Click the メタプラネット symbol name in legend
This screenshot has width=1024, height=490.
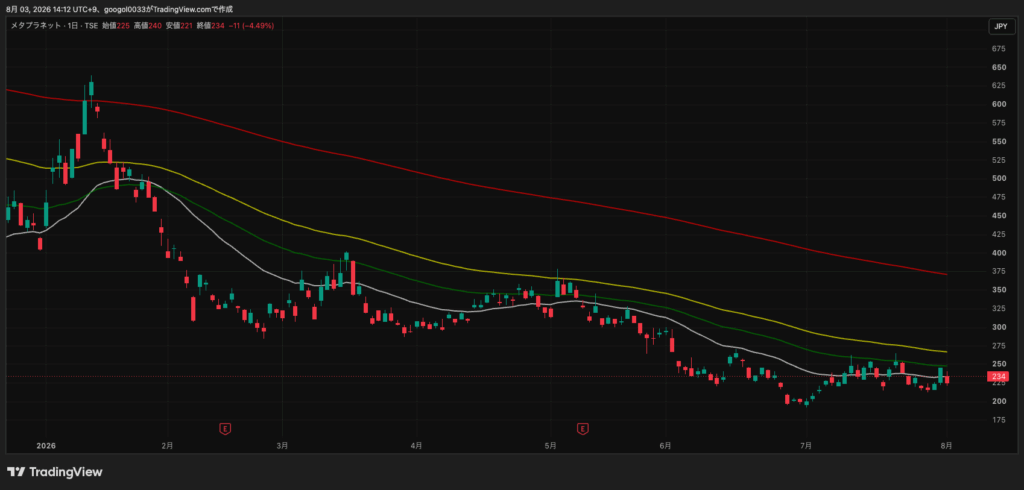click(x=36, y=26)
